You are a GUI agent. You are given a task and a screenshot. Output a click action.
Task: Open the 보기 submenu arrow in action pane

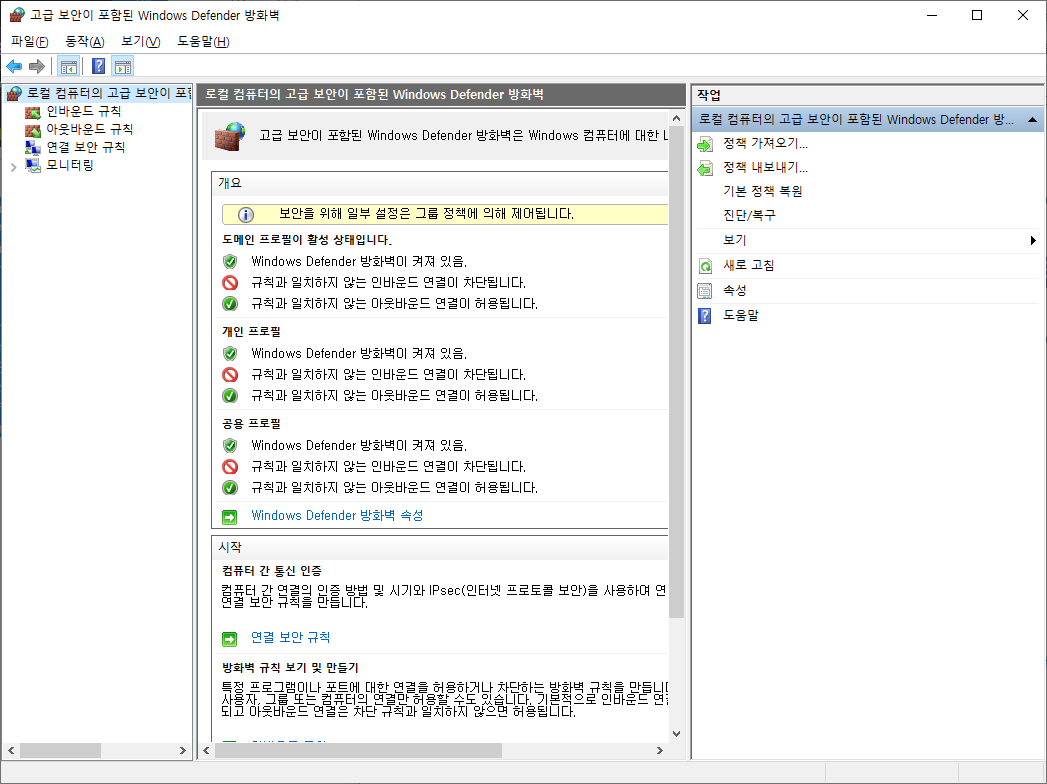click(1033, 240)
